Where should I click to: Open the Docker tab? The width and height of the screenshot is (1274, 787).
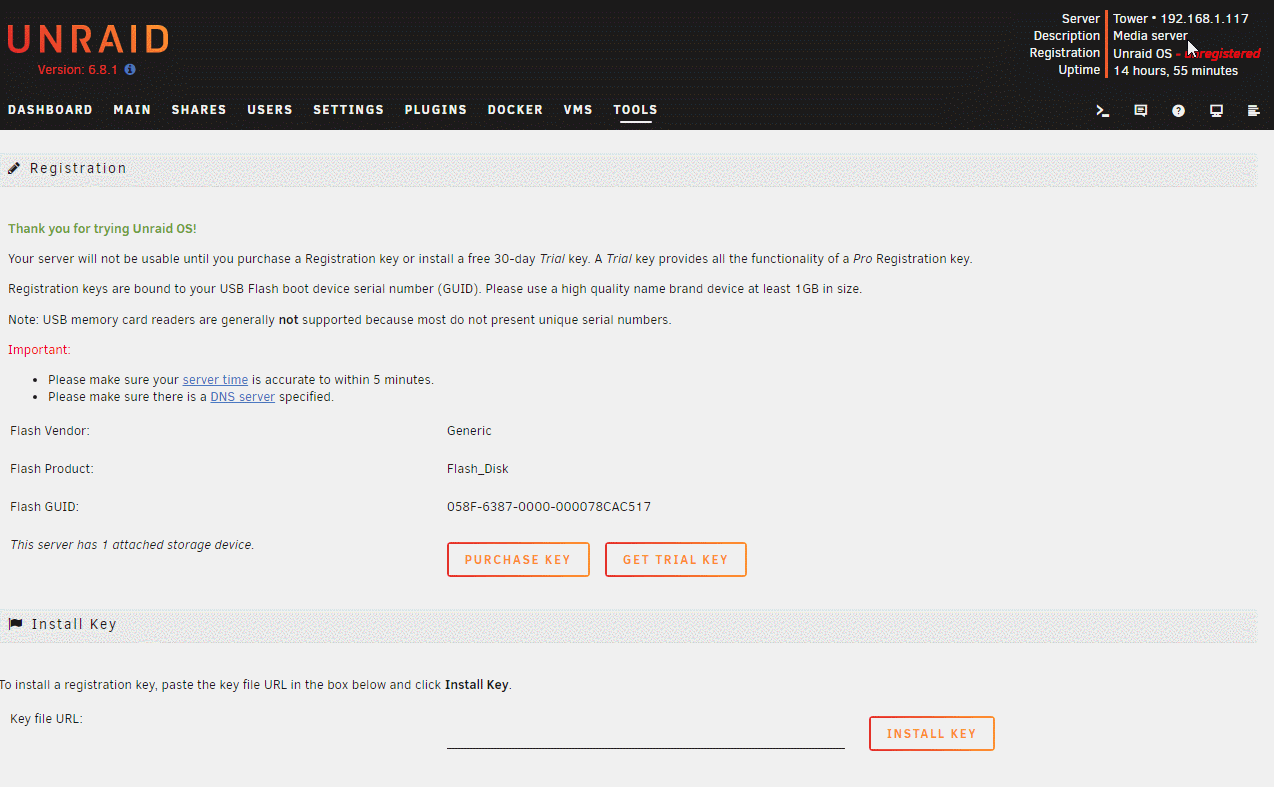point(515,110)
